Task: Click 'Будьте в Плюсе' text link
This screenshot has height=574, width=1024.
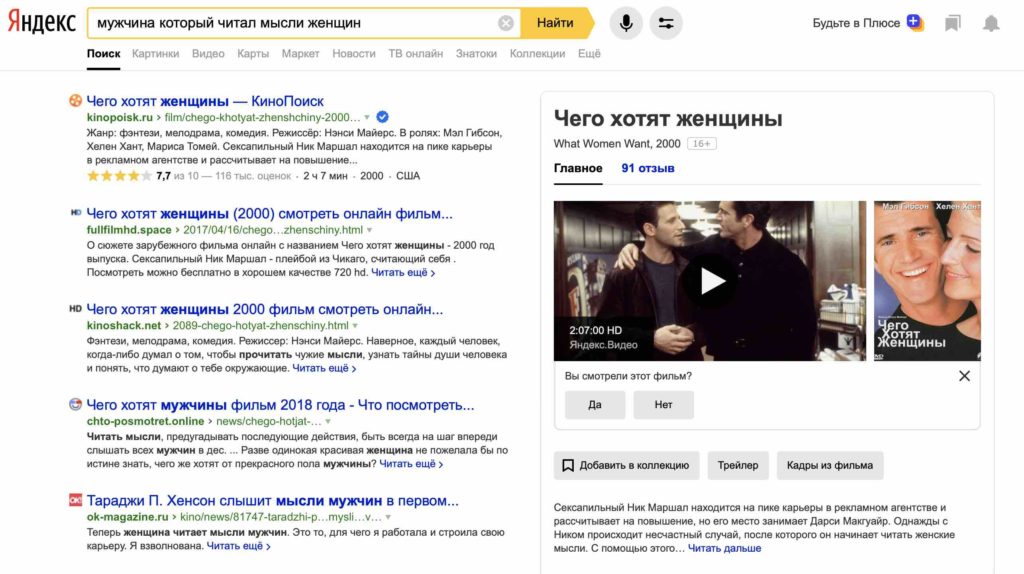Action: [856, 23]
